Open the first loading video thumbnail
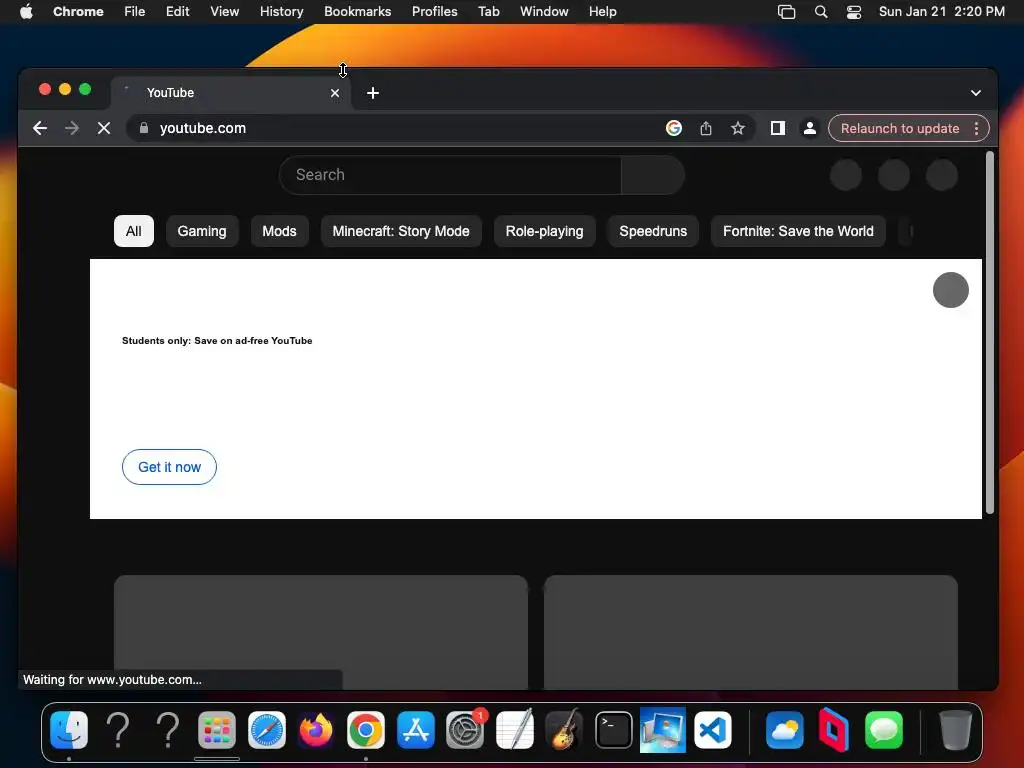 321,632
